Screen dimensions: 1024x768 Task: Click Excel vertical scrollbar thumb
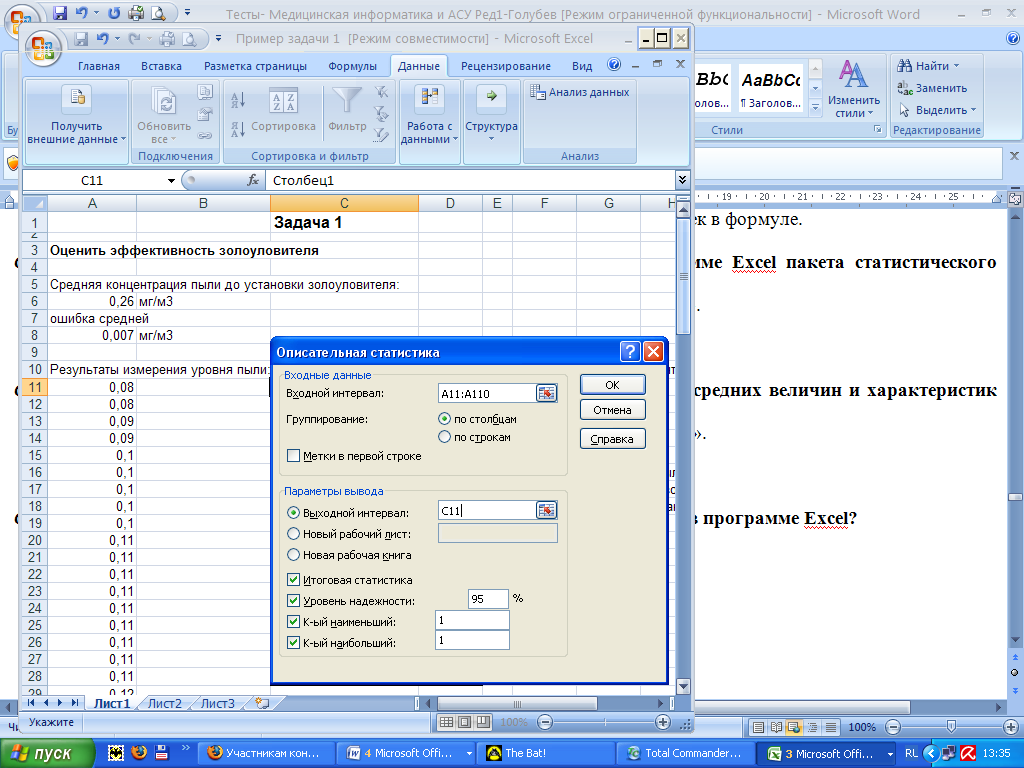coord(683,276)
